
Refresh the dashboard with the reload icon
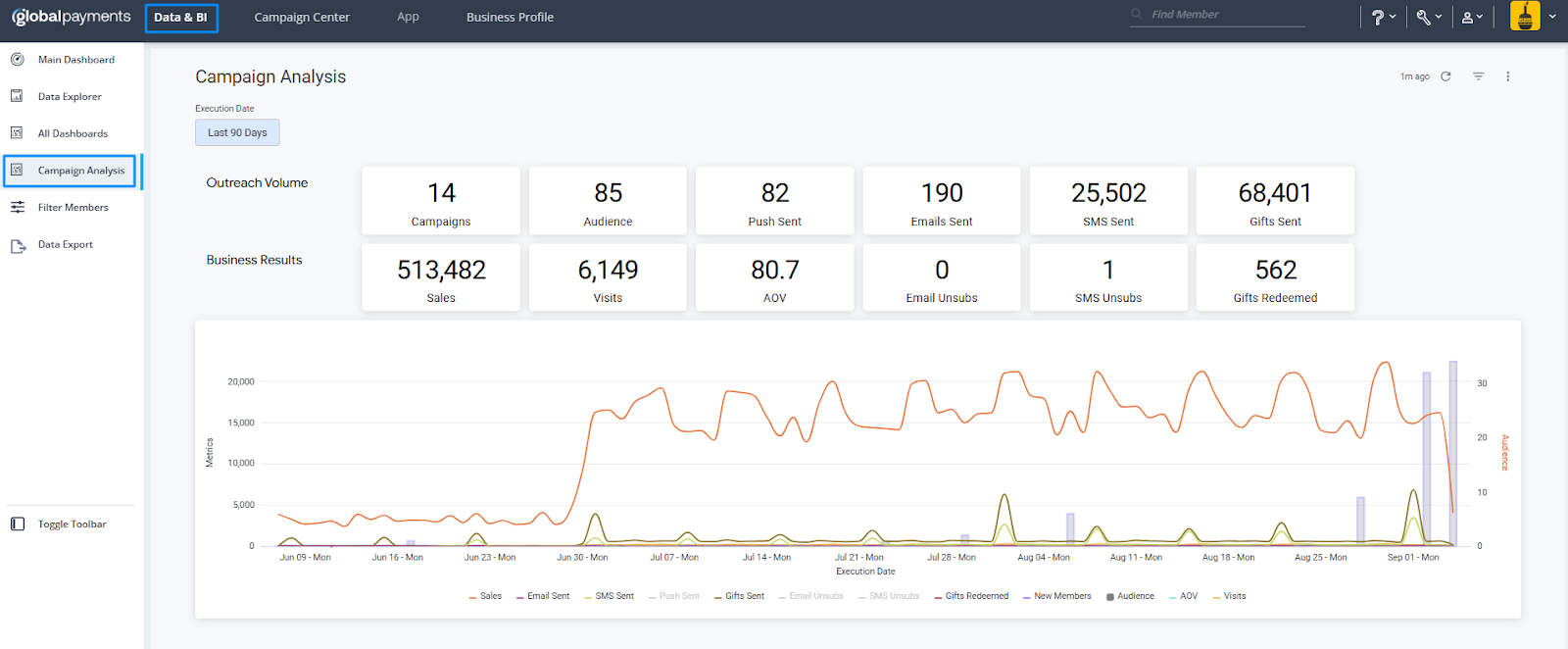coord(1445,76)
